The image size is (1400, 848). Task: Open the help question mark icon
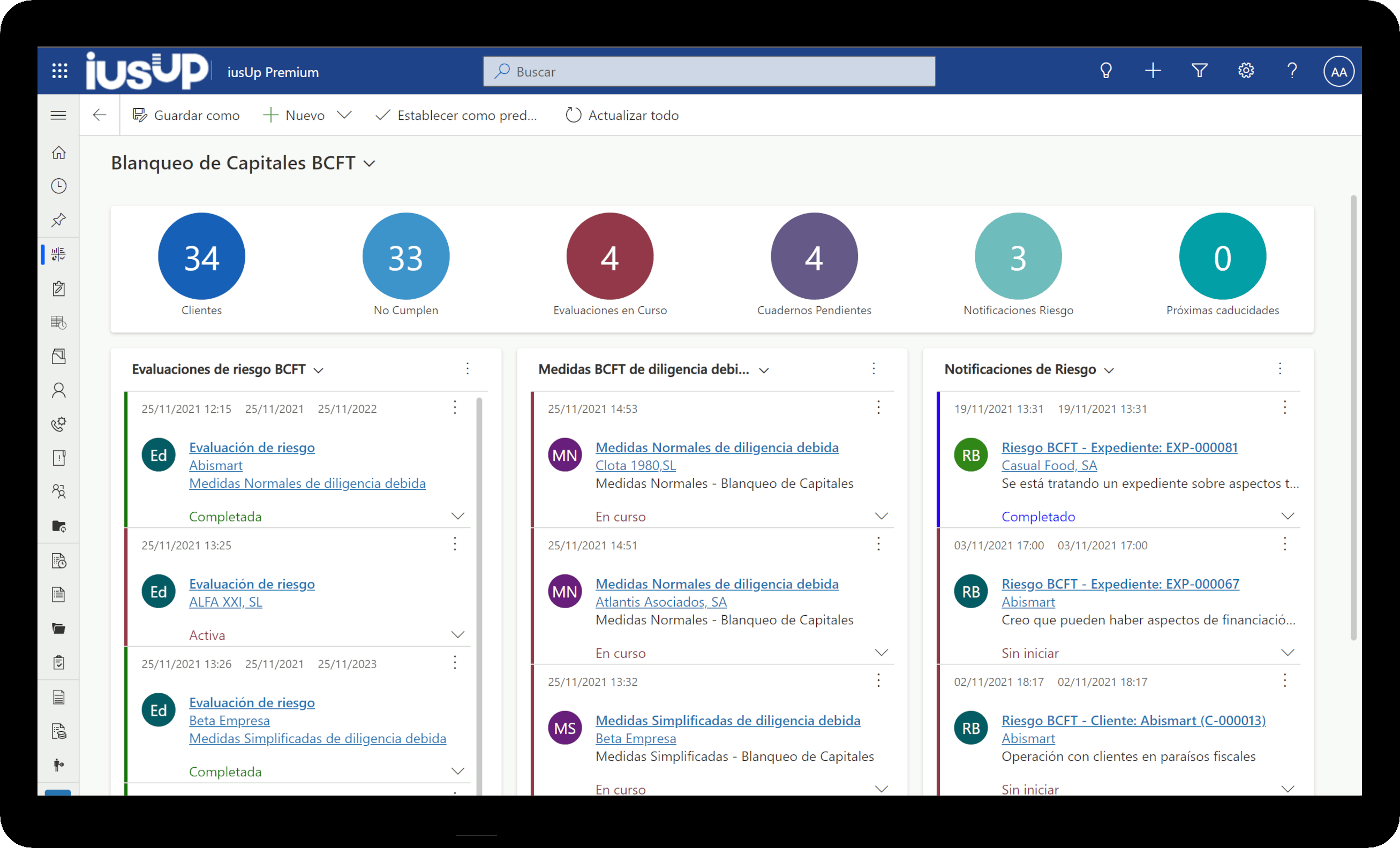point(1292,71)
